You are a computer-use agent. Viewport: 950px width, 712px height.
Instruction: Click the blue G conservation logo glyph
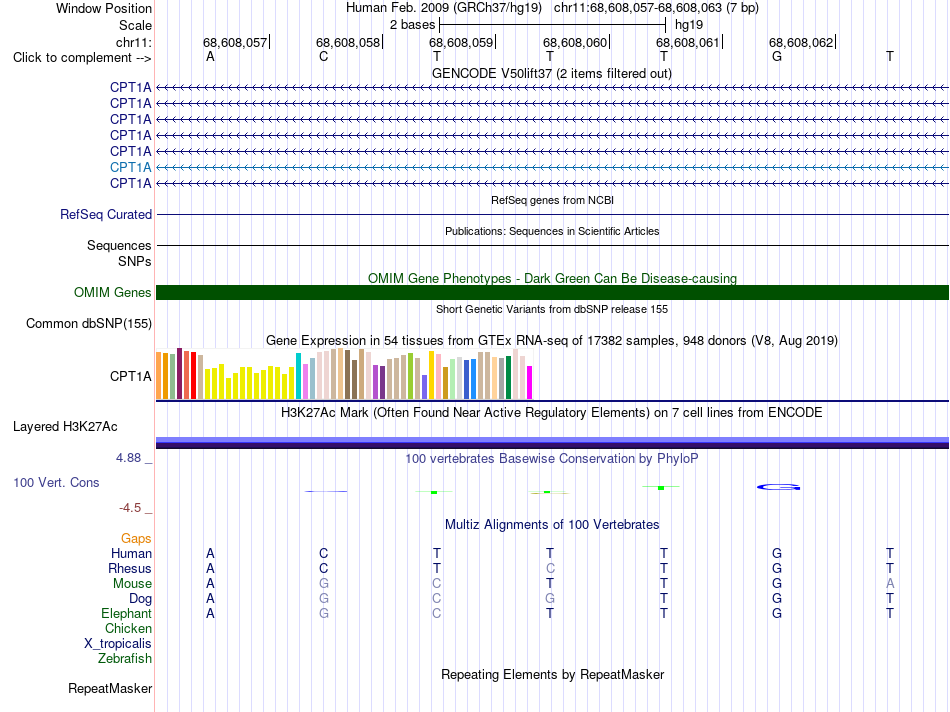779,487
